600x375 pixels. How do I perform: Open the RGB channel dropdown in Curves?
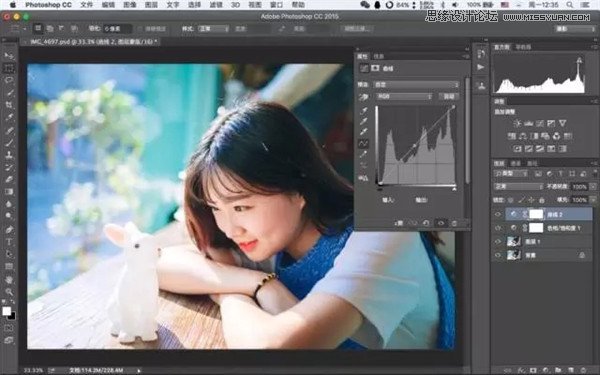[x=404, y=97]
